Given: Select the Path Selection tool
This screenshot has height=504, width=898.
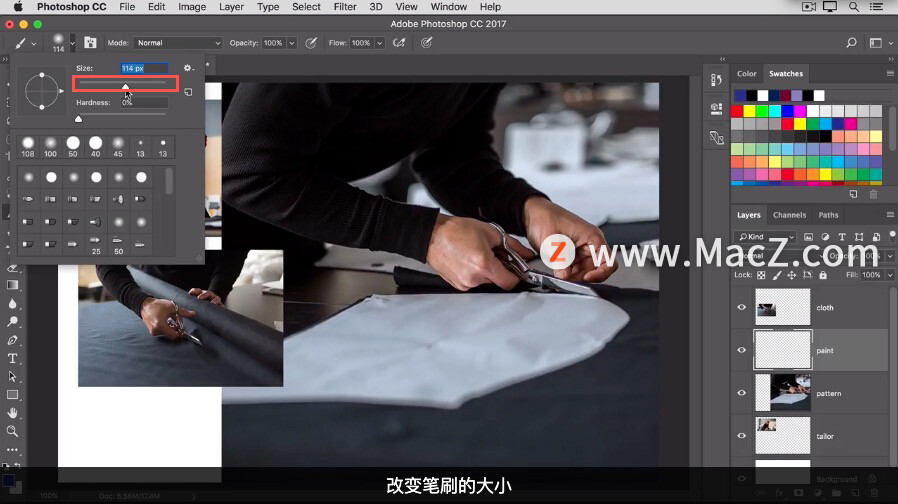Looking at the screenshot, I should point(12,377).
